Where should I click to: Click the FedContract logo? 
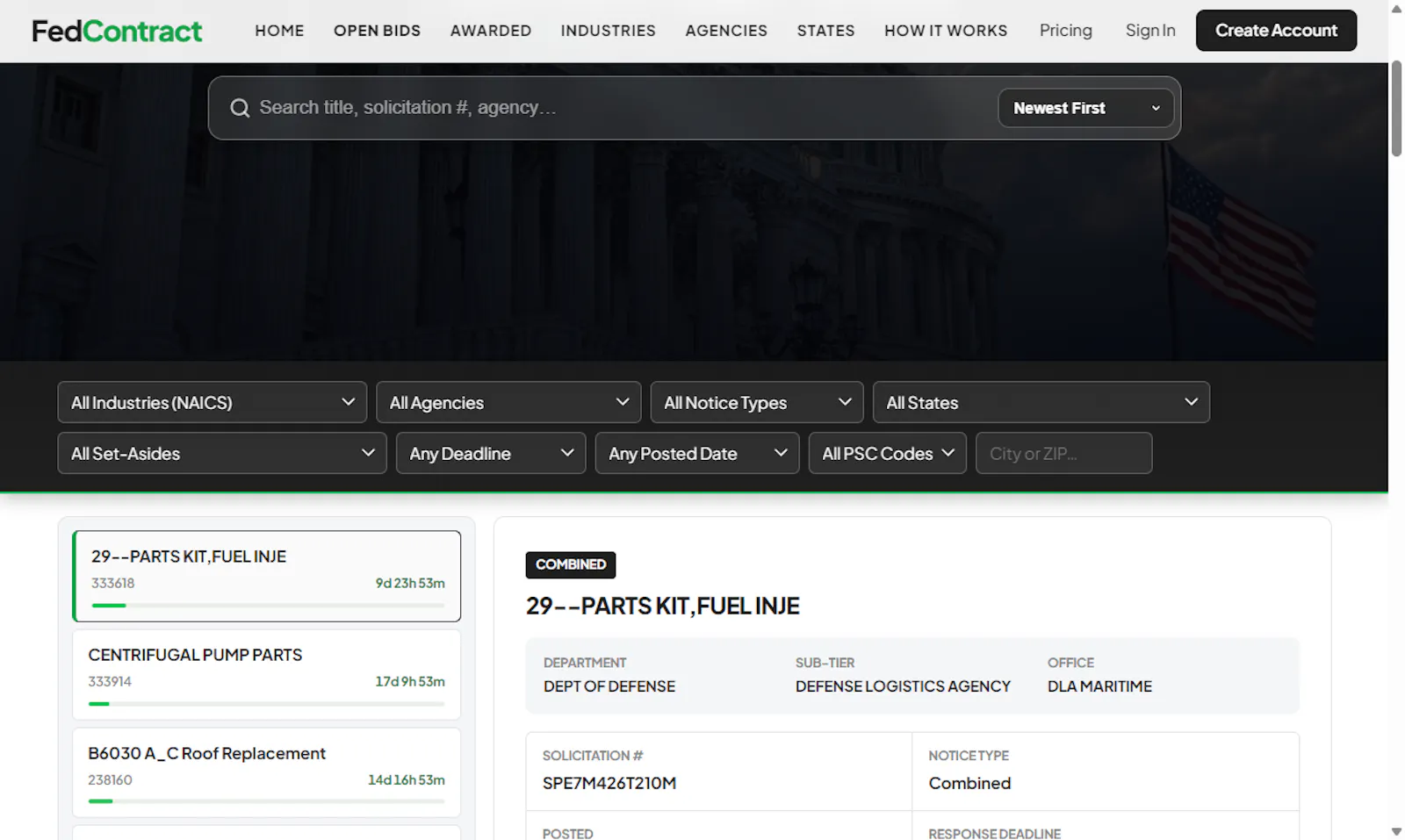(117, 31)
